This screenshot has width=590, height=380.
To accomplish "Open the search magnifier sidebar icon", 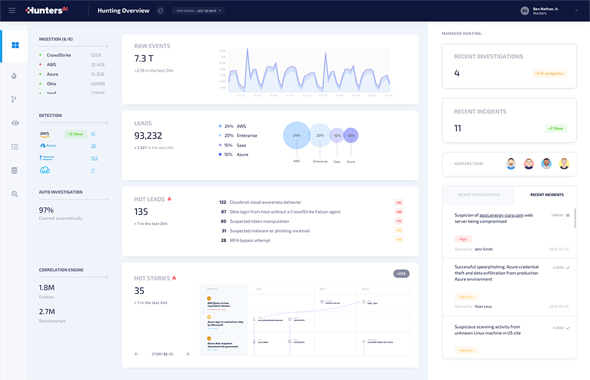I will click(14, 194).
